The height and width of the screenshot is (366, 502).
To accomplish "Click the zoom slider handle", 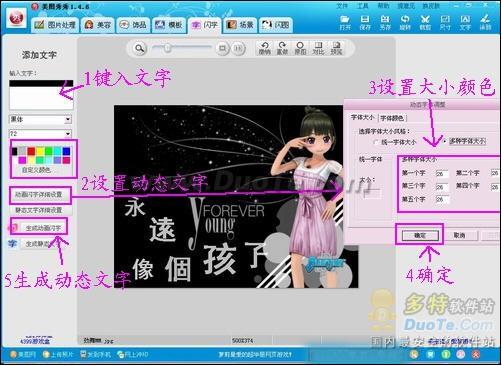I will click(167, 48).
